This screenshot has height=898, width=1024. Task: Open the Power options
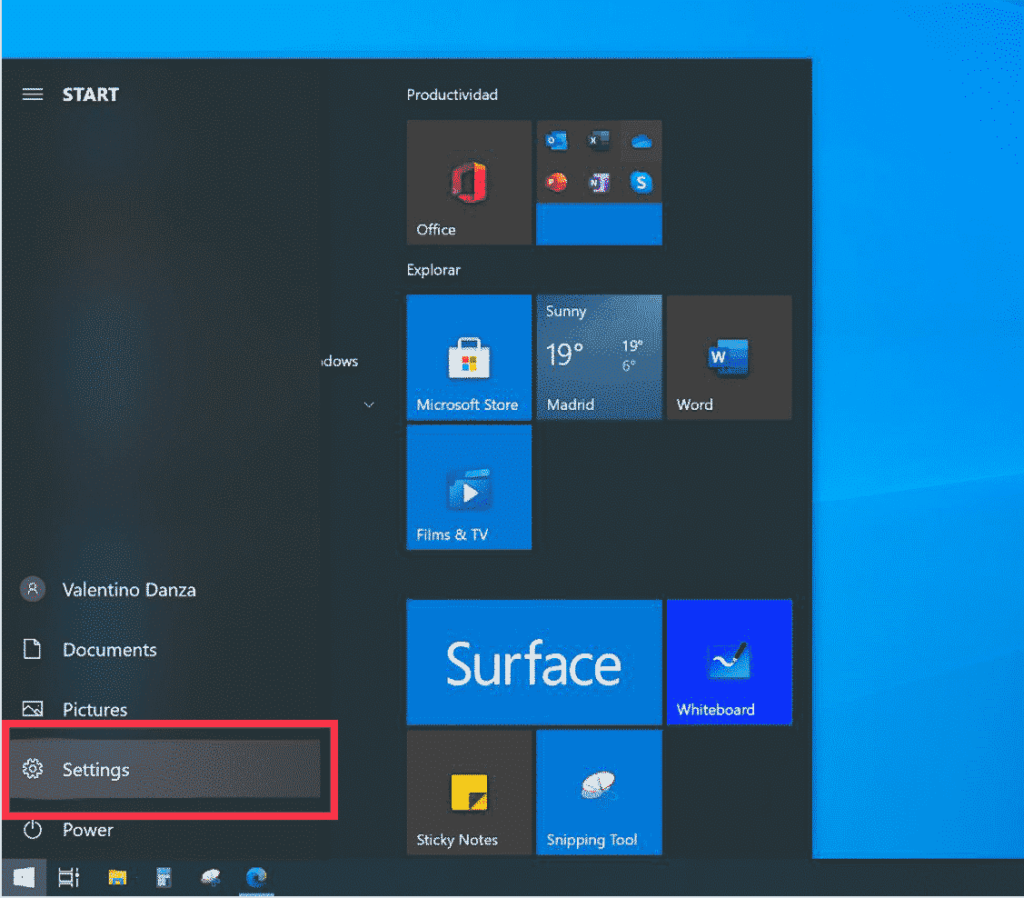(x=163, y=829)
